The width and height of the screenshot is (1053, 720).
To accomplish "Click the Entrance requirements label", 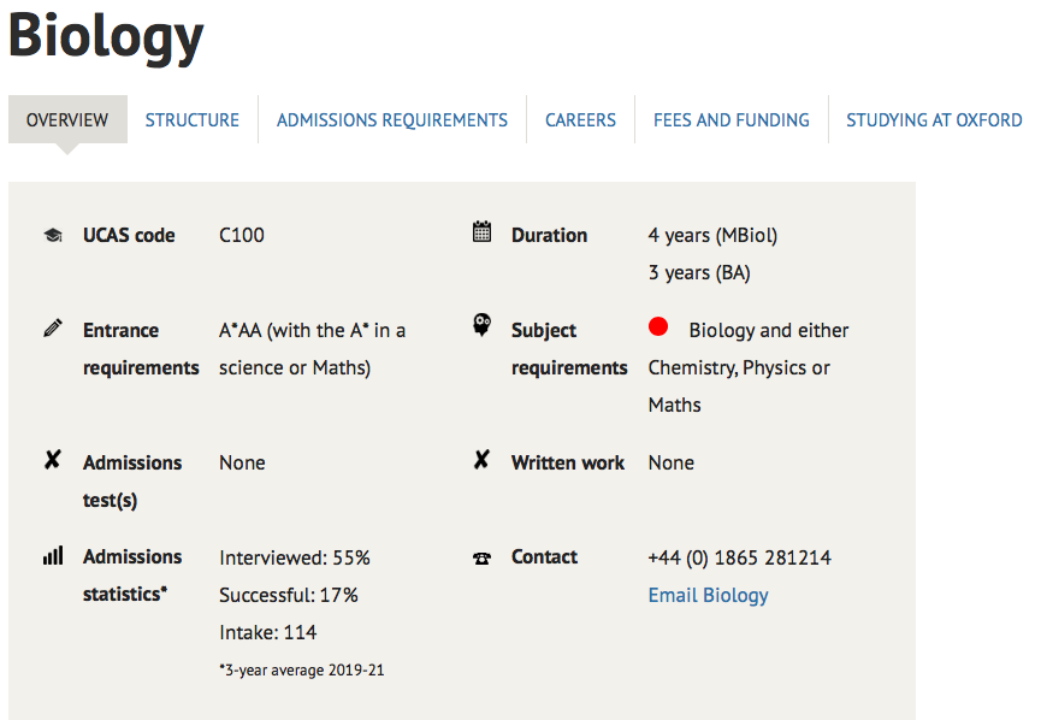I will coord(141,349).
